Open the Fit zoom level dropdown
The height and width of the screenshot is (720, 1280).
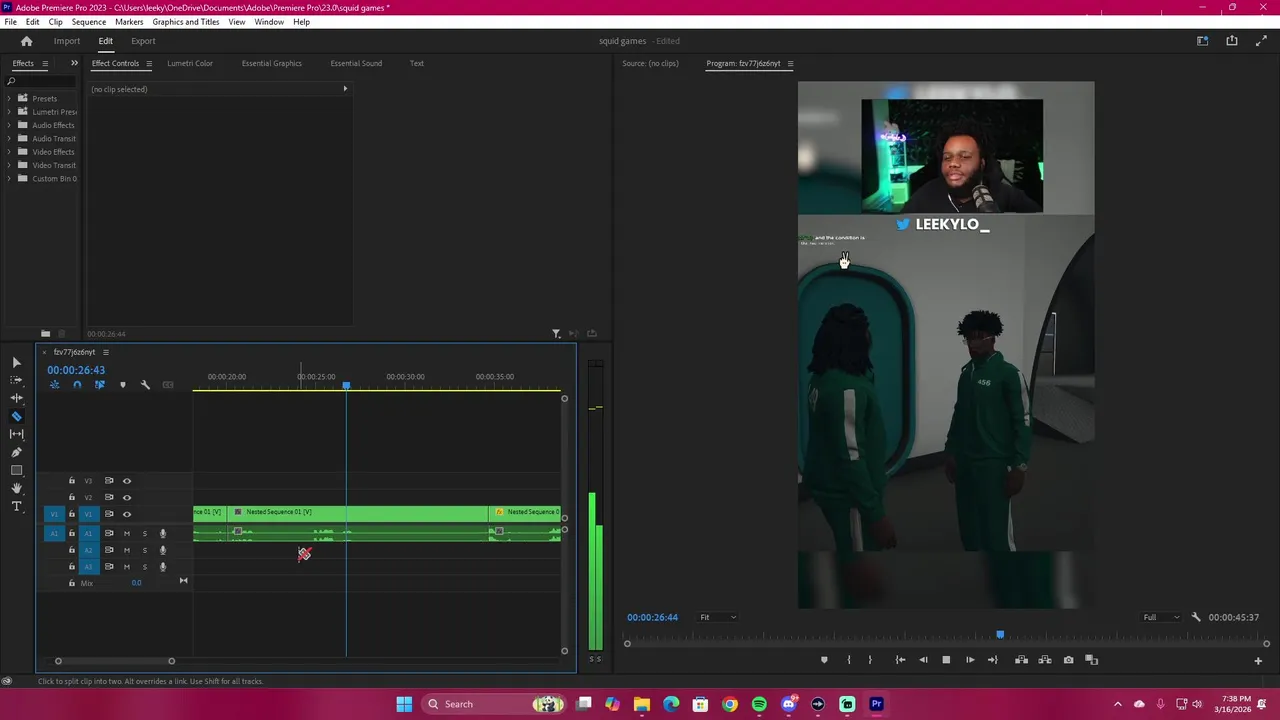[718, 617]
